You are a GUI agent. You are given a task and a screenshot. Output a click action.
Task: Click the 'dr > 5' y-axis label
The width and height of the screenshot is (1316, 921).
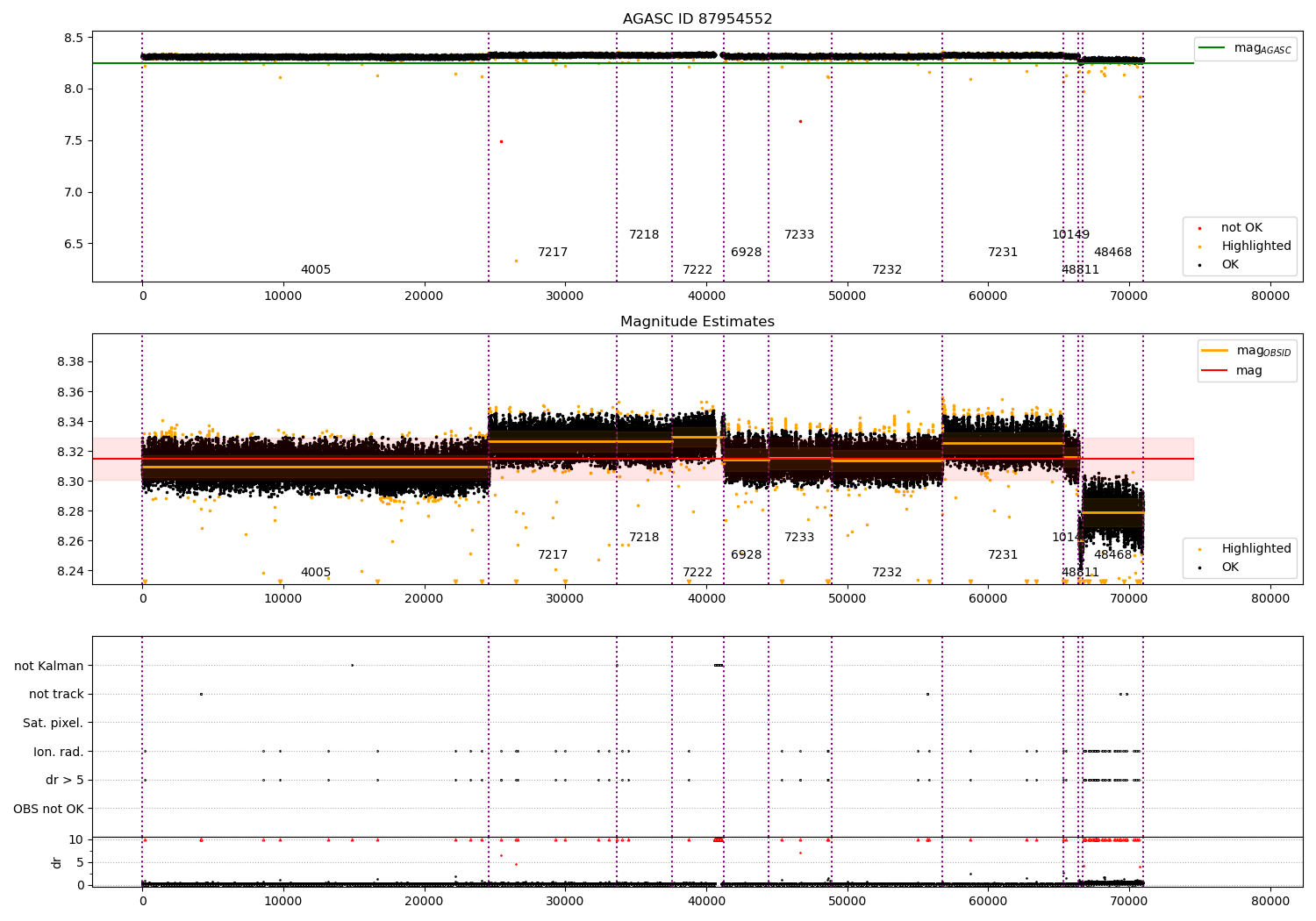point(65,780)
